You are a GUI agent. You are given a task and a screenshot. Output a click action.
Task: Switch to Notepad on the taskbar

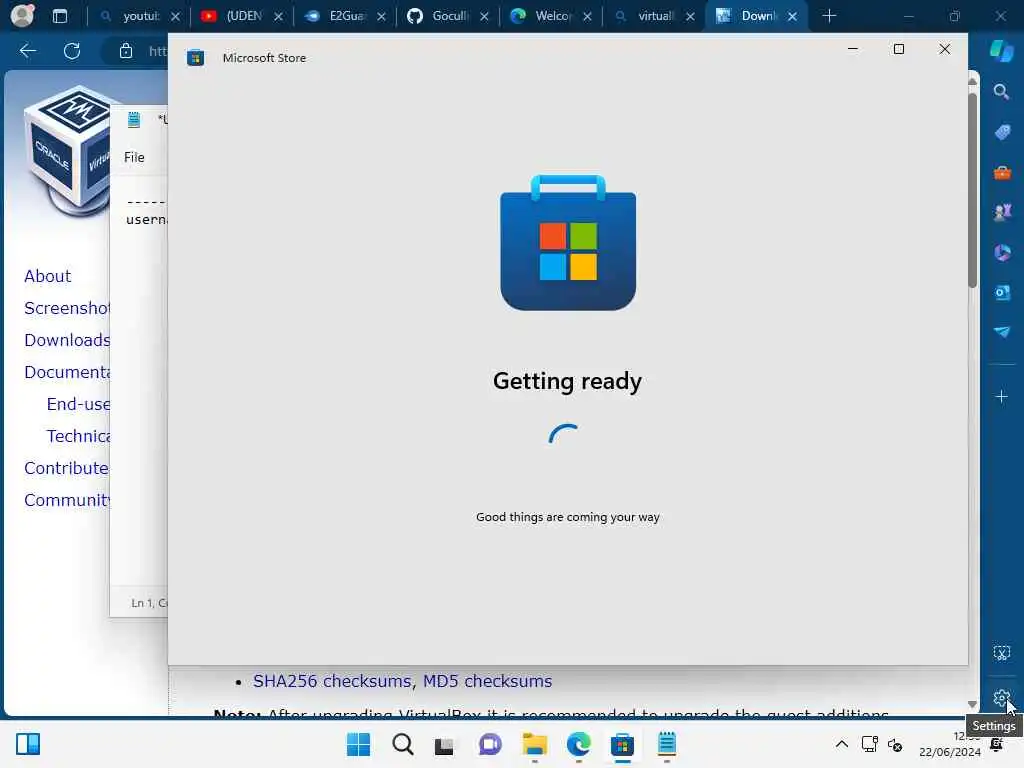tap(667, 744)
